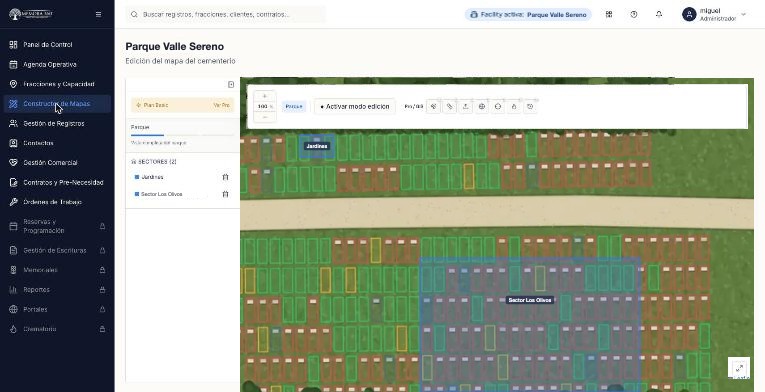Click the search records input field
Viewport: 765px width, 392px height.
(x=225, y=15)
